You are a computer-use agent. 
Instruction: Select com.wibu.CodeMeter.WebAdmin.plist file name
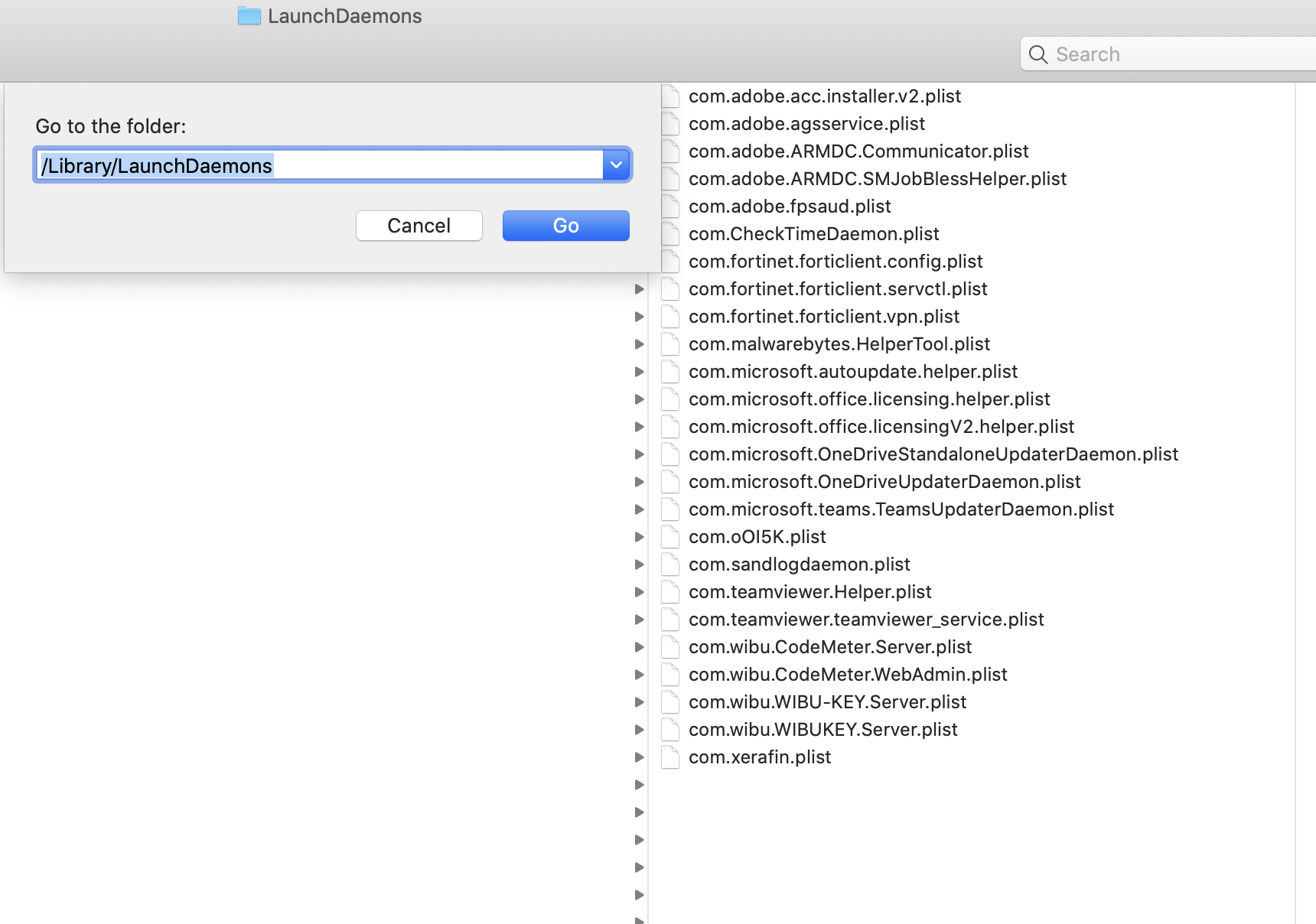coord(848,675)
